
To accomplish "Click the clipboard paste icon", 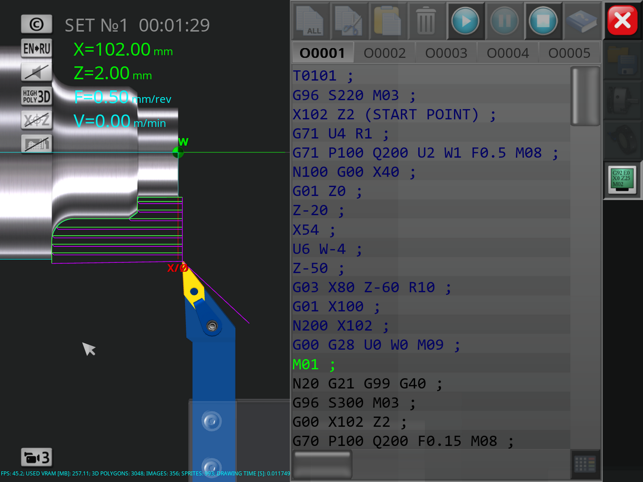I will 387,21.
